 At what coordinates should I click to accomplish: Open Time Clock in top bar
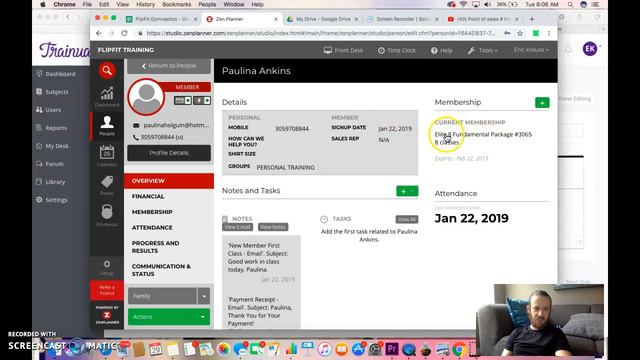click(x=397, y=50)
